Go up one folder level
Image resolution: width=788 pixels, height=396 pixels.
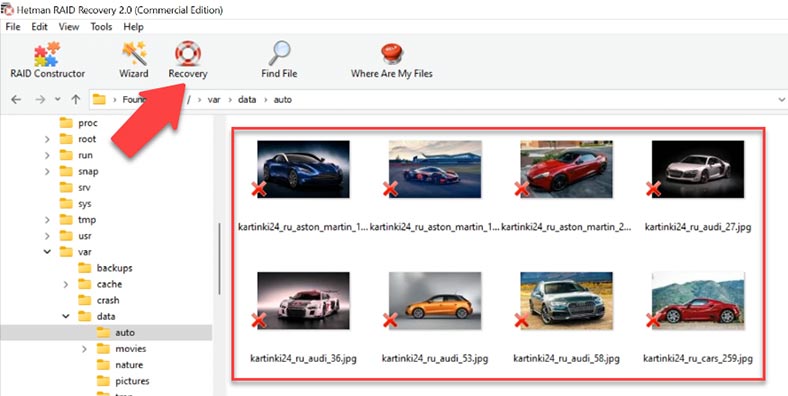click(75, 100)
